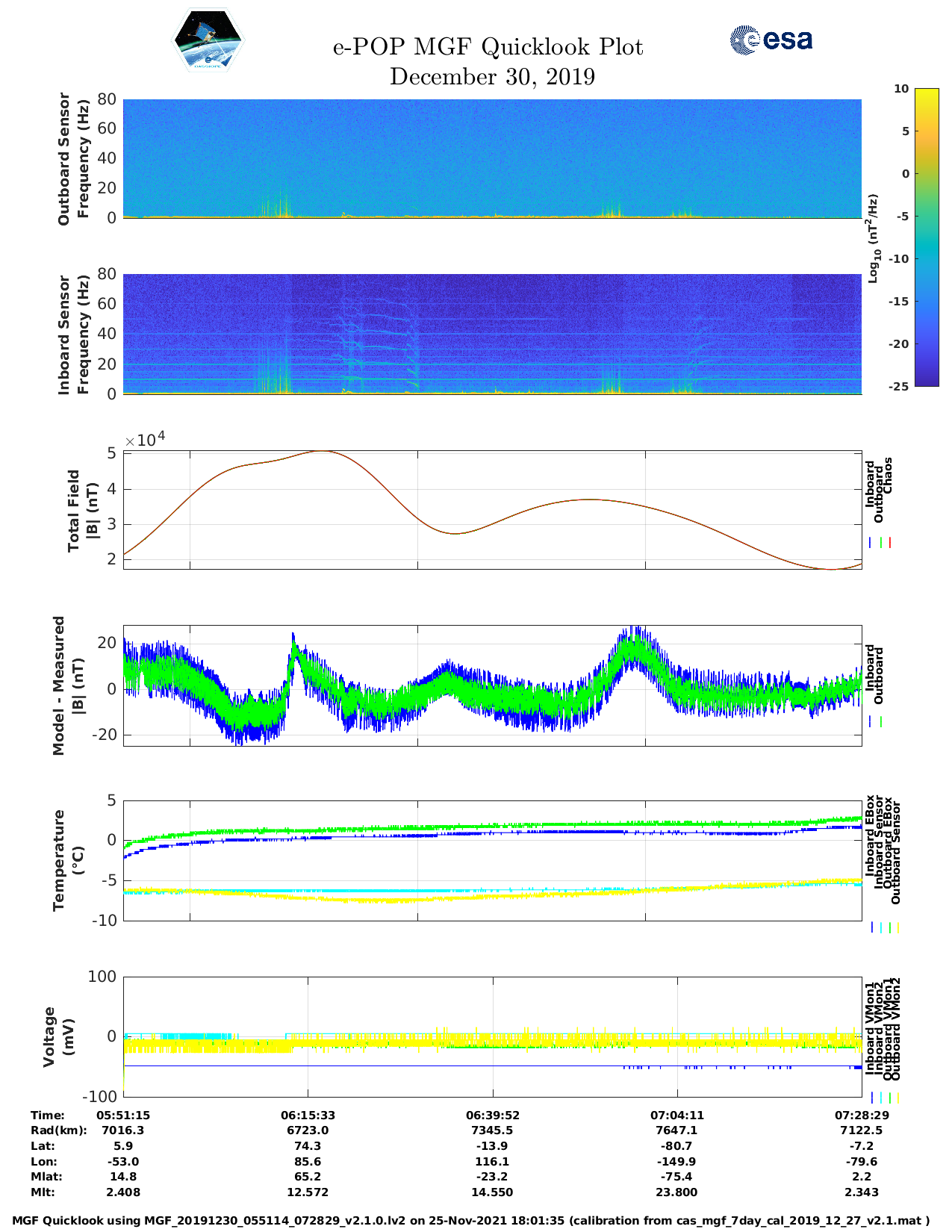Click the Outboard Sensor spectrogram panel
952x1232 pixels.
coord(492,158)
